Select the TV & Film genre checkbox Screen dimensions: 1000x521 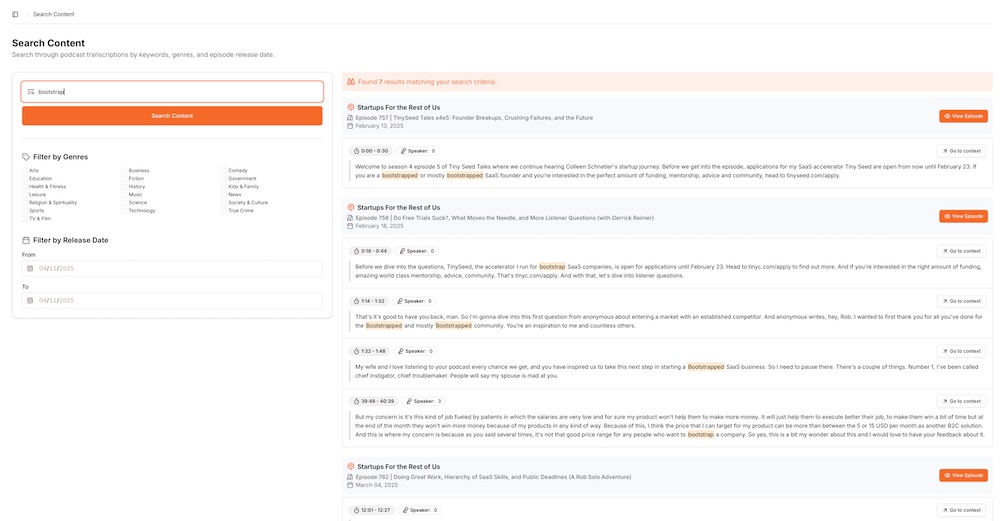pyautogui.click(x=25, y=219)
